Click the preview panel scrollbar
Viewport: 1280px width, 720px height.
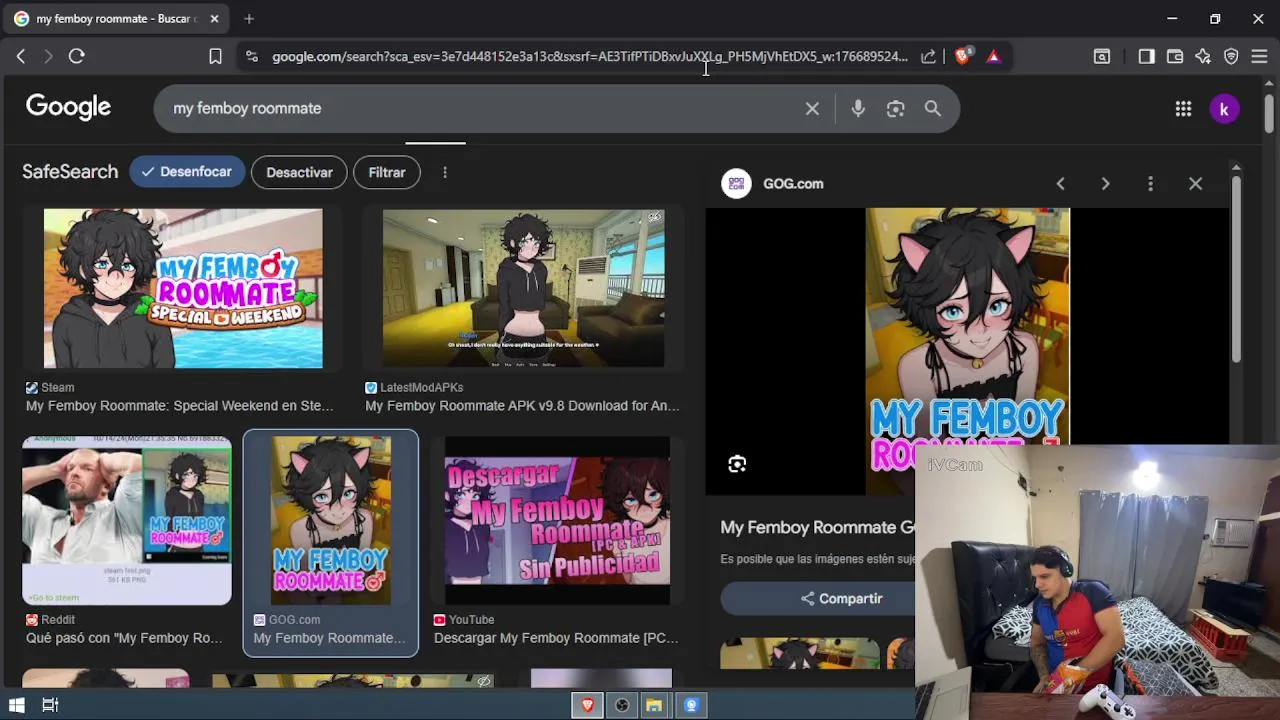coord(1236,270)
